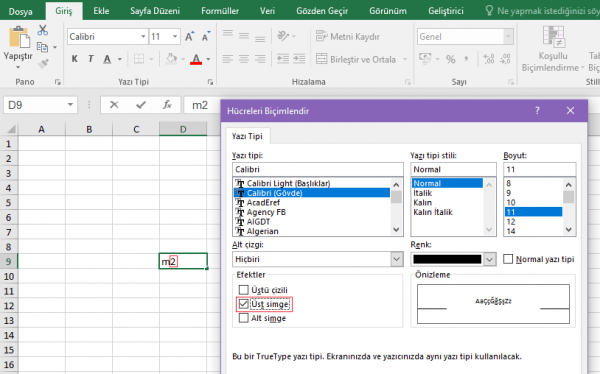The width and height of the screenshot is (600, 374).
Task: Open the Alt çizgi Hiçbiri dropdown
Action: click(x=397, y=259)
